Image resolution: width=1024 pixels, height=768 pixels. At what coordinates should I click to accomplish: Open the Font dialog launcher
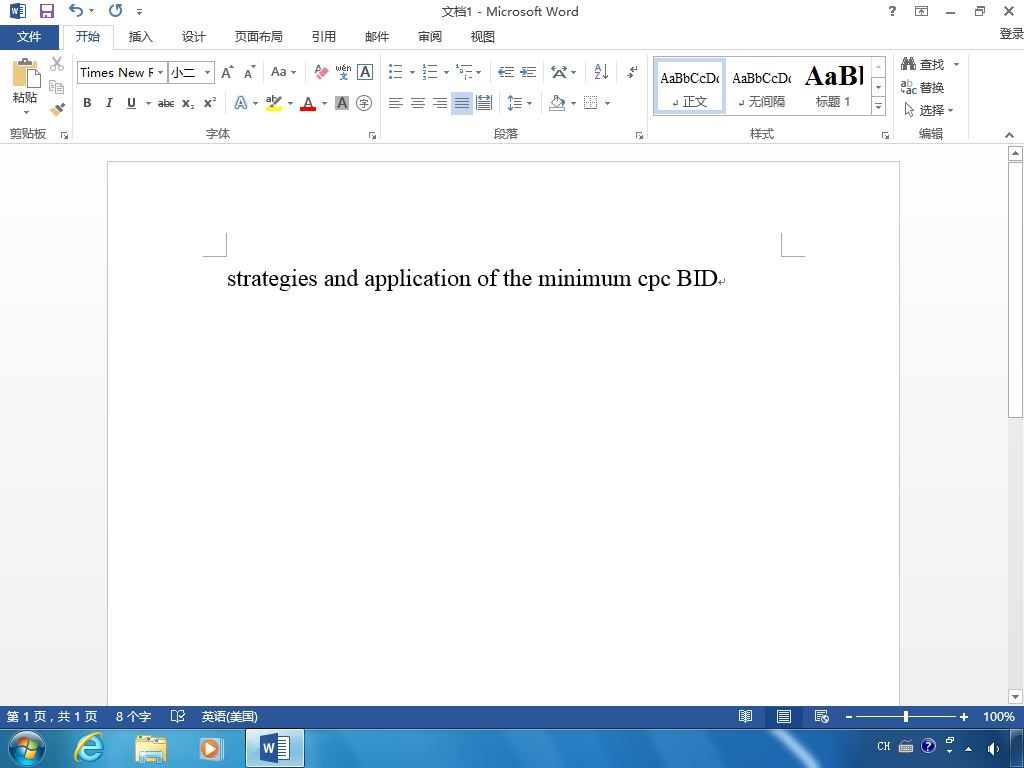point(372,135)
